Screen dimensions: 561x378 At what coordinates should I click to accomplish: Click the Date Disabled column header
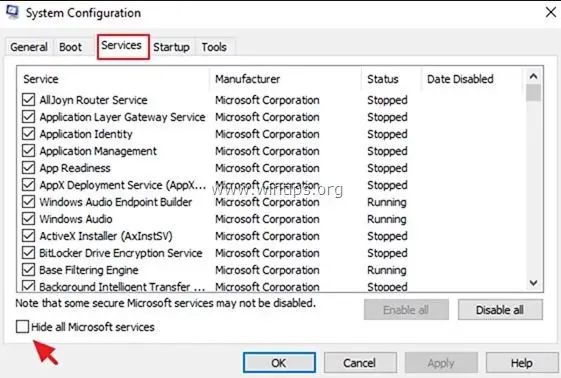point(460,79)
